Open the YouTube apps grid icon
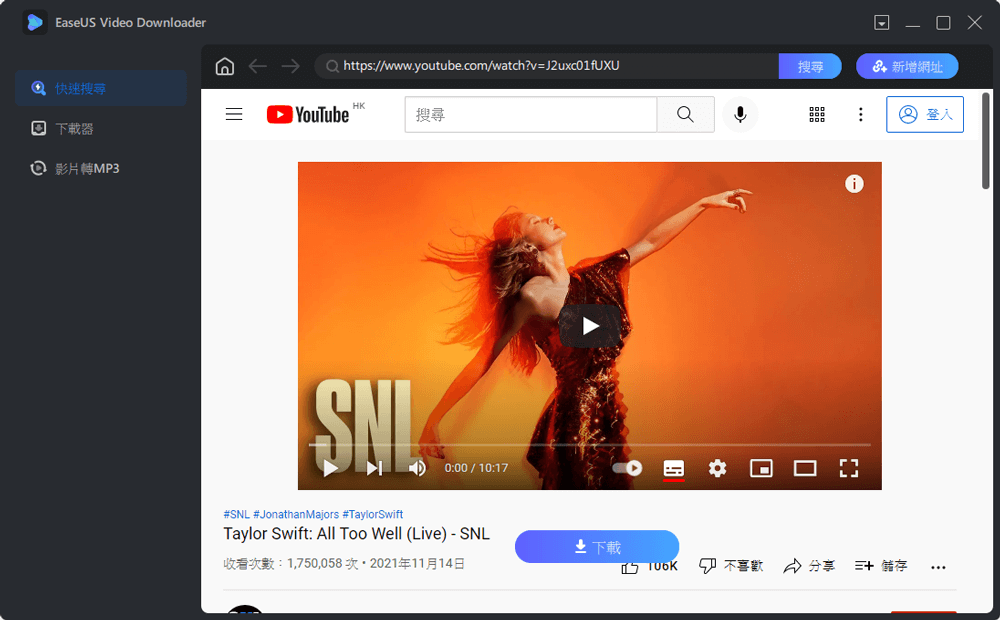The image size is (1000, 620). click(x=817, y=114)
